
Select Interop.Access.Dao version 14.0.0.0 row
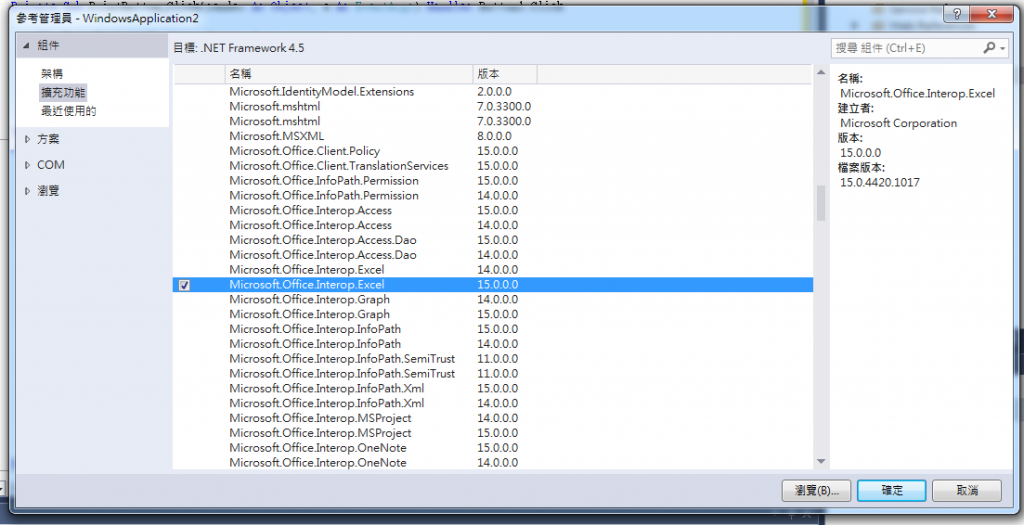tap(492, 255)
